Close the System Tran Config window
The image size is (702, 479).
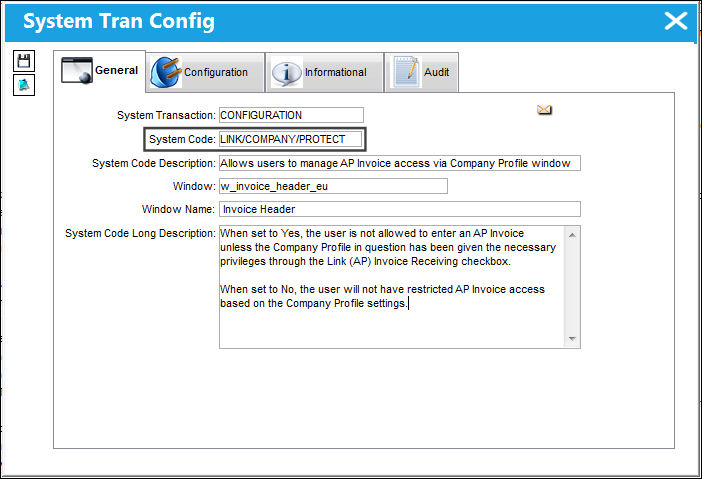(x=676, y=21)
